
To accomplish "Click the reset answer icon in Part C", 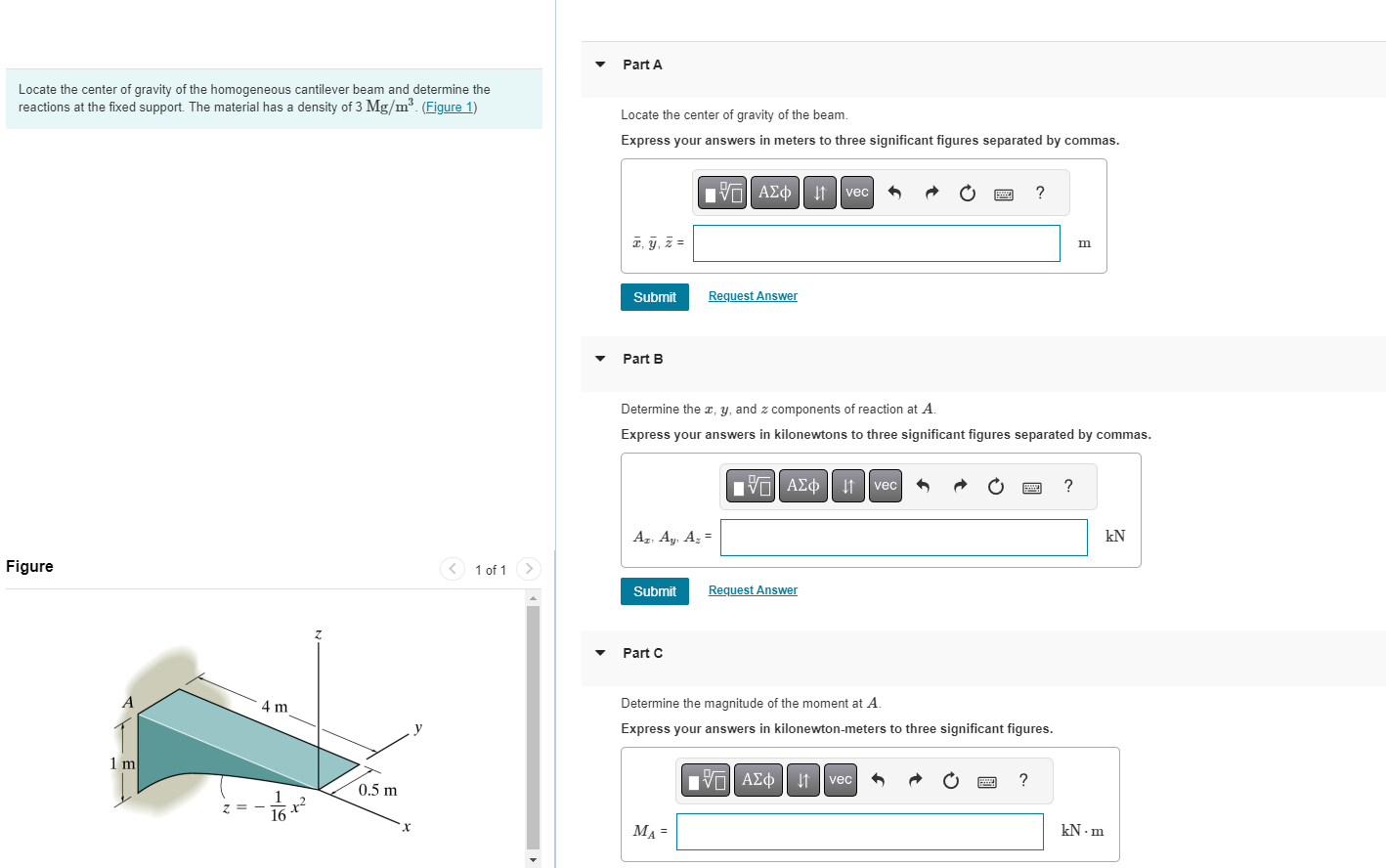I will pos(950,779).
